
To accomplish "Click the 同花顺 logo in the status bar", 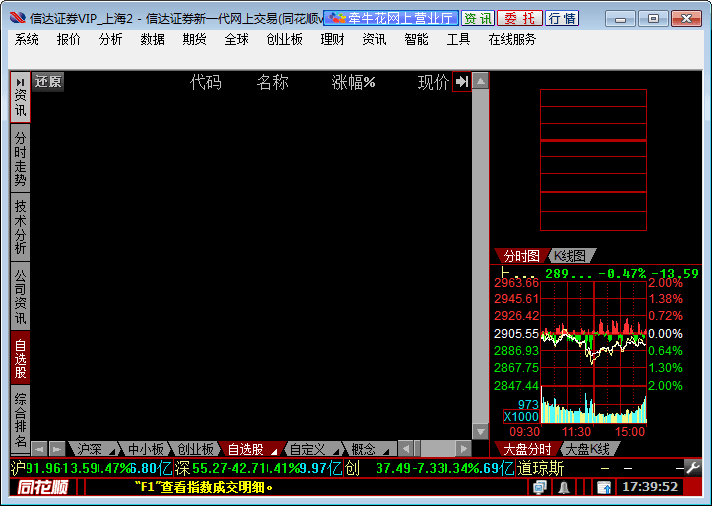I will click(42, 487).
